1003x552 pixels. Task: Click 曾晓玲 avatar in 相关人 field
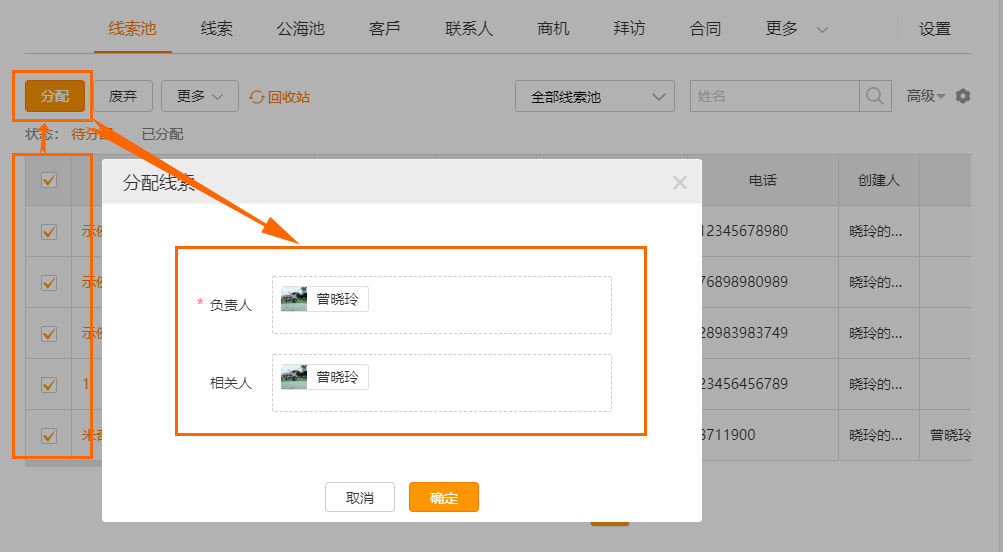point(294,377)
